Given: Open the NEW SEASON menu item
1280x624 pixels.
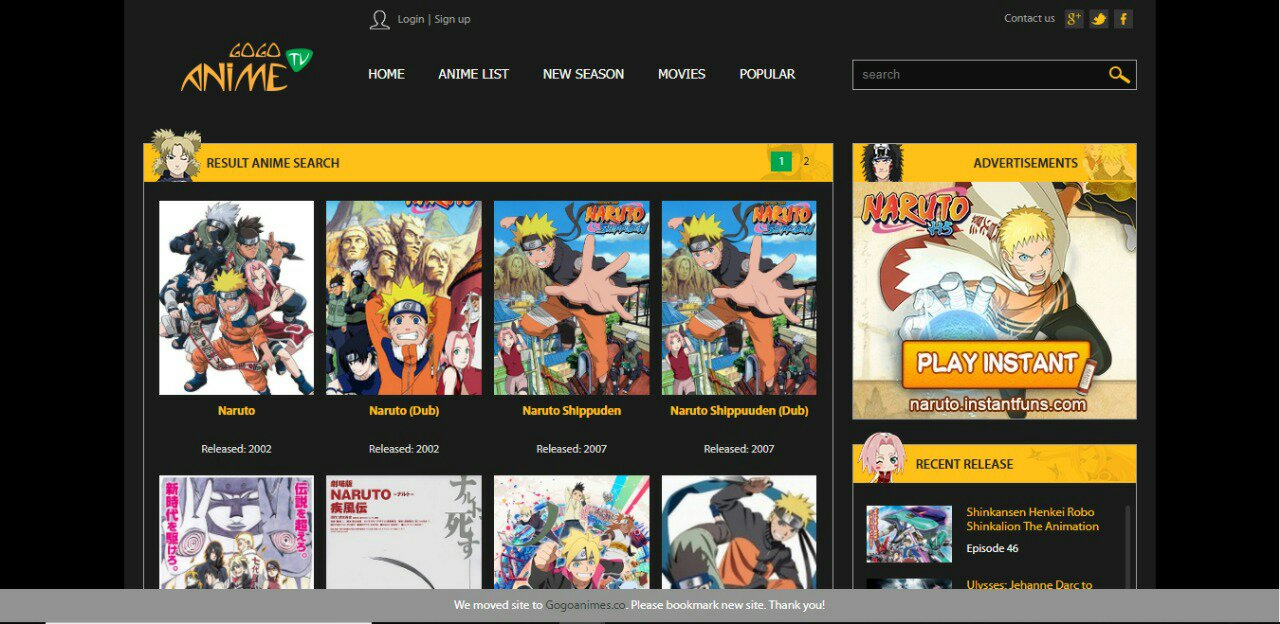Looking at the screenshot, I should (x=583, y=74).
